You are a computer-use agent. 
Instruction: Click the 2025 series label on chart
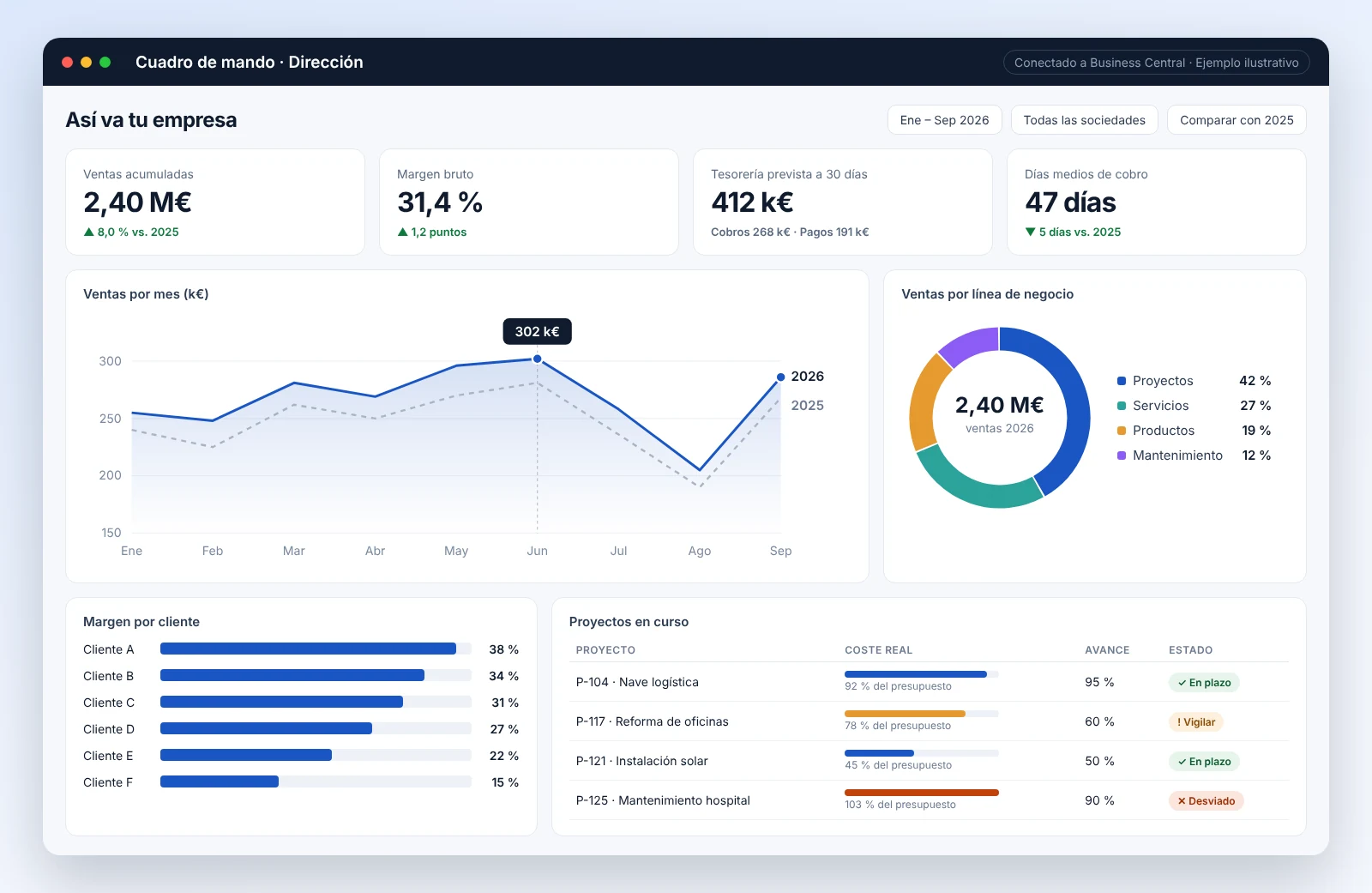tap(807, 406)
